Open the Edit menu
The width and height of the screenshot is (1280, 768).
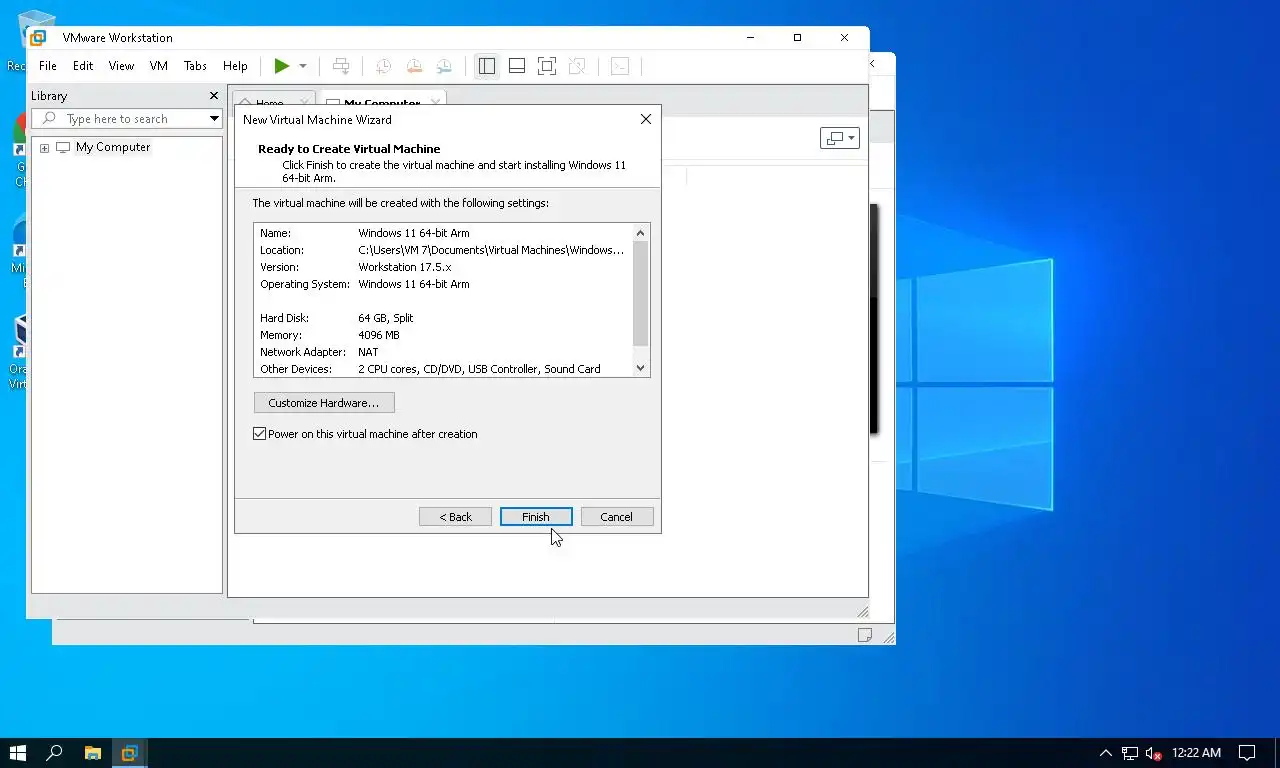pos(83,66)
